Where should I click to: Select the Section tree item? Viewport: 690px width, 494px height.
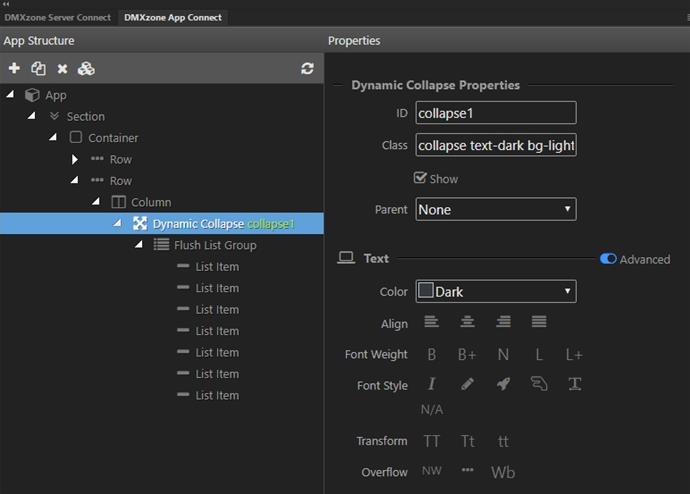tap(86, 117)
